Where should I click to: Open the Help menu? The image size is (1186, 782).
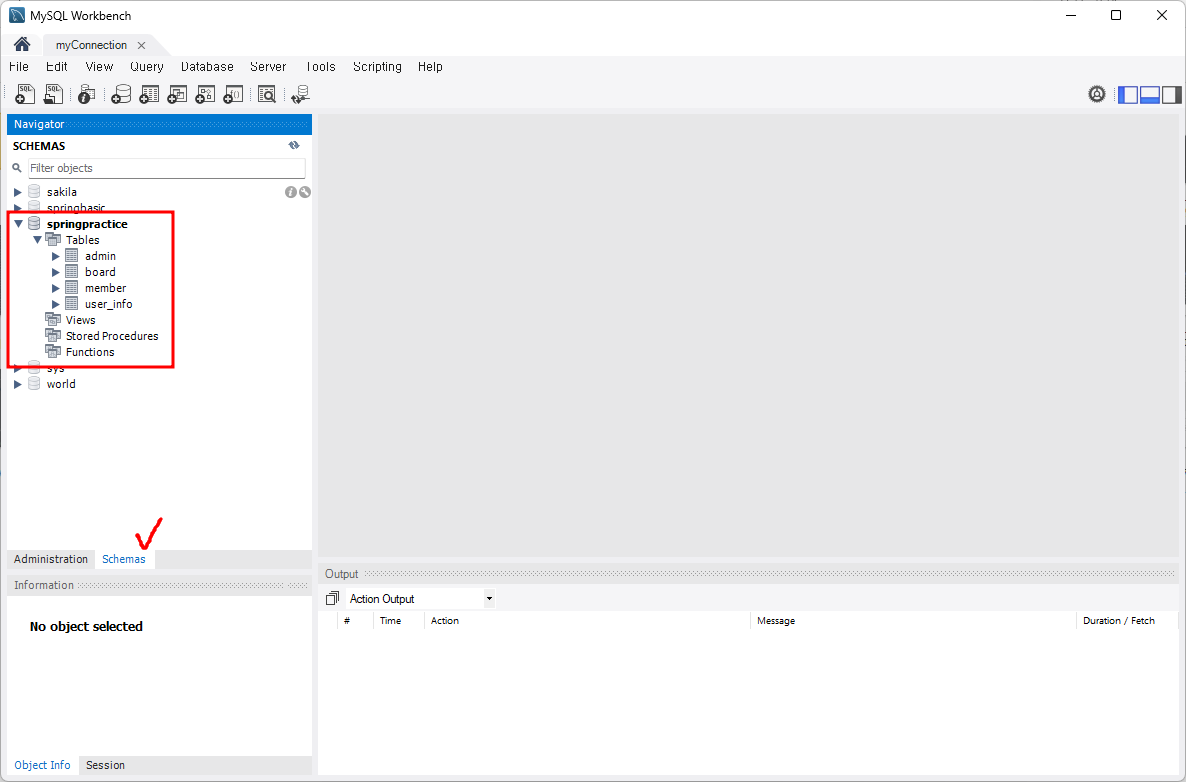coord(430,67)
